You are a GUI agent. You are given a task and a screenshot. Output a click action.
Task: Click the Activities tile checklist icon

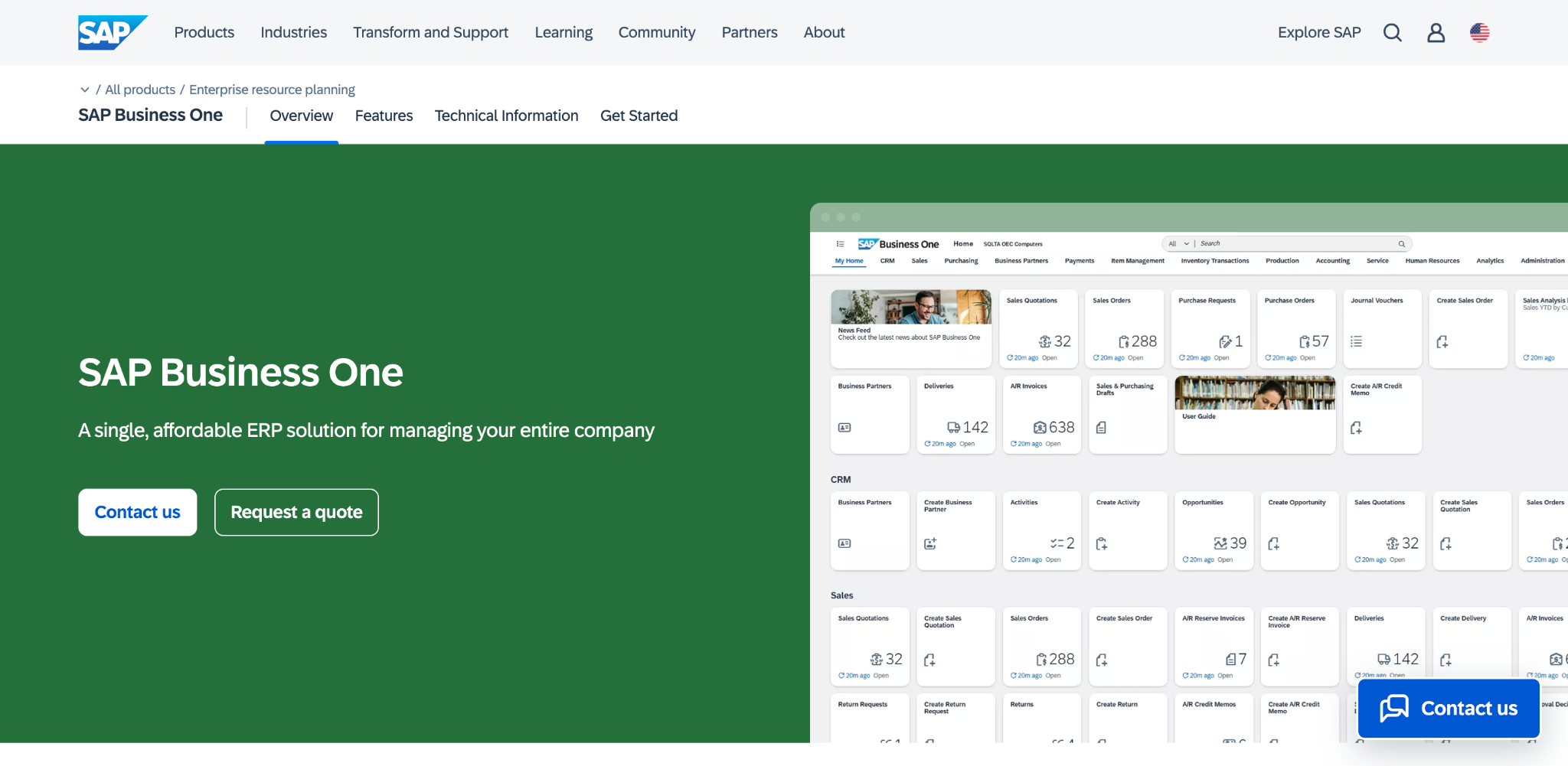[x=1057, y=543]
